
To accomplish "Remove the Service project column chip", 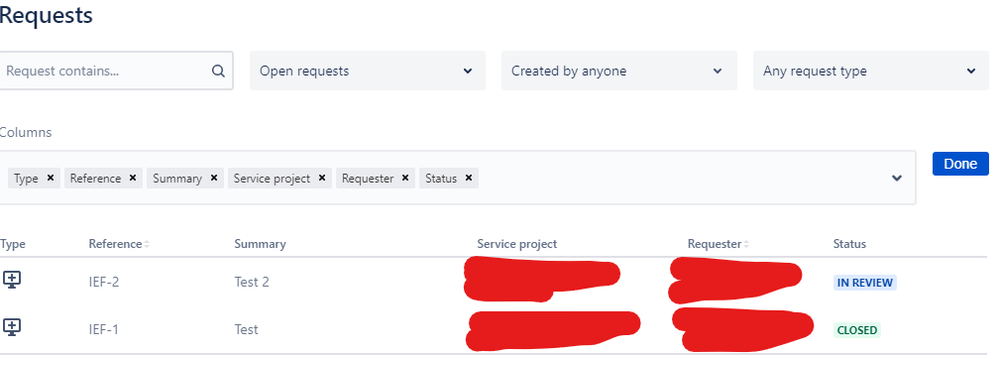I will point(322,178).
